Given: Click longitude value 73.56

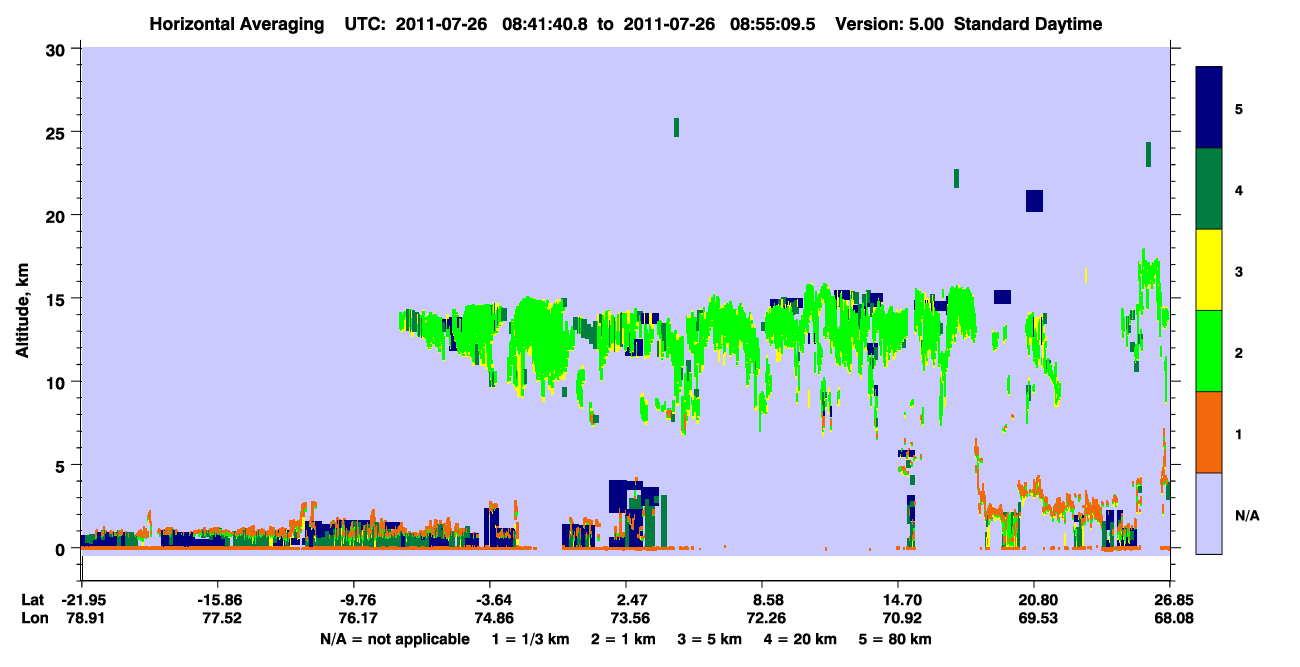Looking at the screenshot, I should click(x=629, y=618).
